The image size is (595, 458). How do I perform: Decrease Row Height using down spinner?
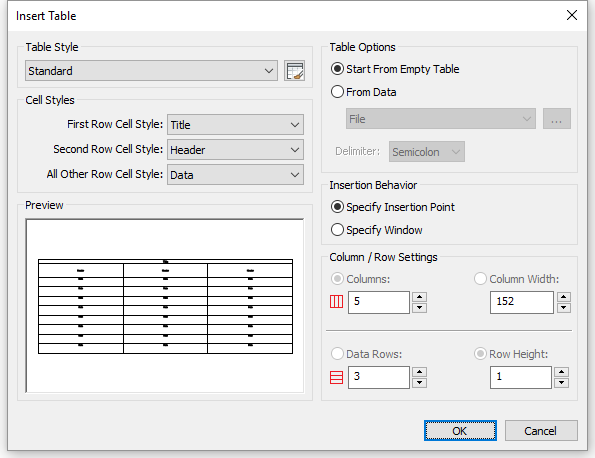pyautogui.click(x=561, y=383)
